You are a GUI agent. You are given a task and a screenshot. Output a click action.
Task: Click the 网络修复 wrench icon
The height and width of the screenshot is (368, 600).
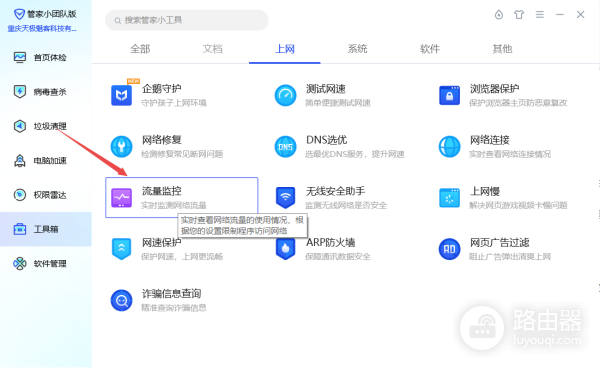pos(121,147)
